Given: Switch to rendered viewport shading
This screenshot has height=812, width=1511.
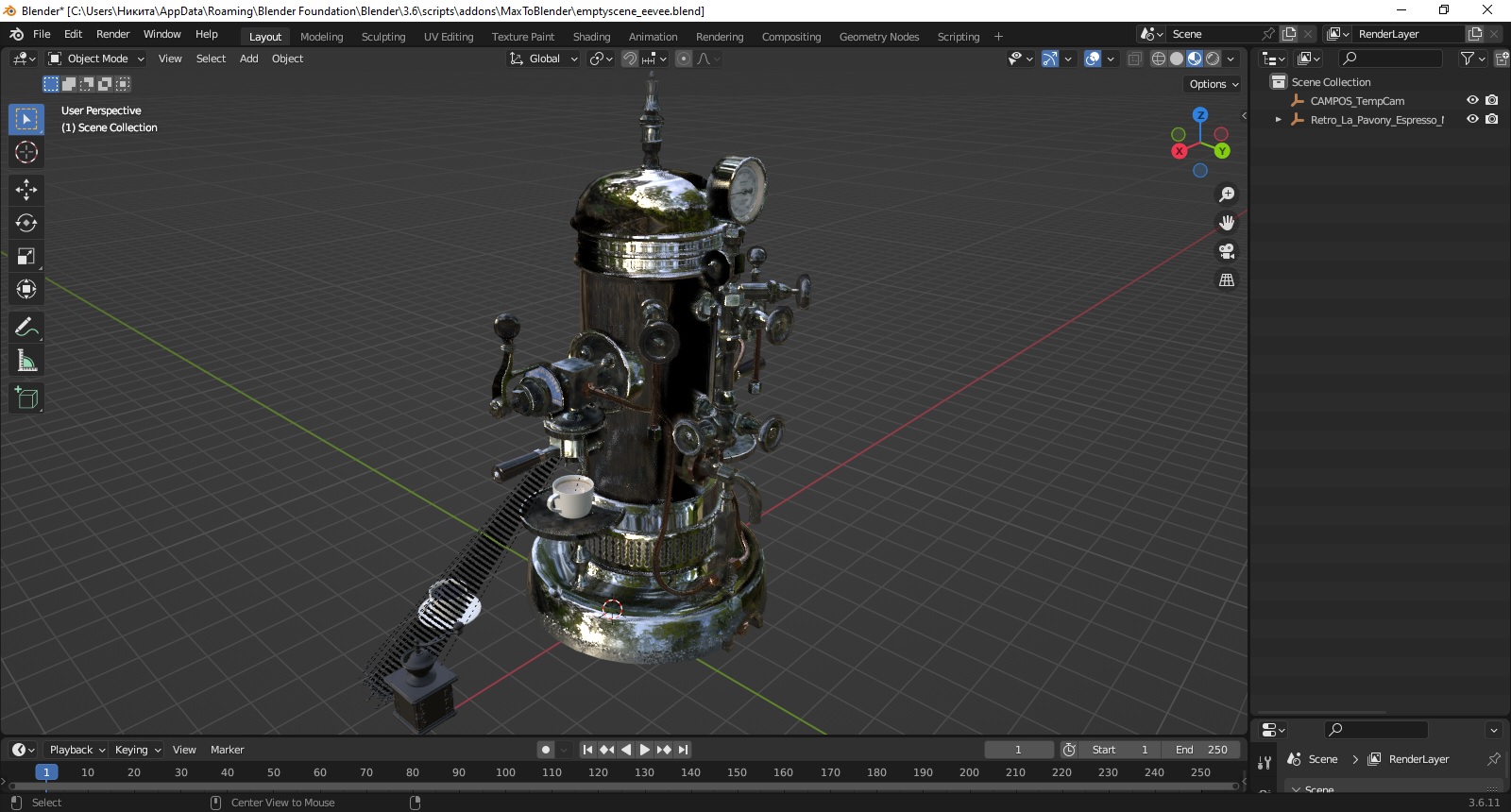Looking at the screenshot, I should [x=1213, y=59].
